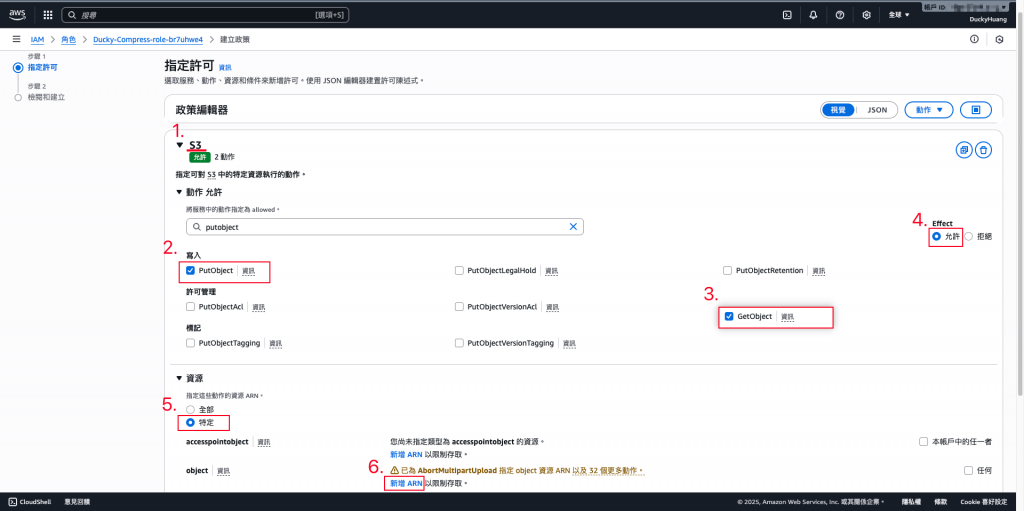Open 資訊 link next to PutObjectRetention

pos(821,271)
